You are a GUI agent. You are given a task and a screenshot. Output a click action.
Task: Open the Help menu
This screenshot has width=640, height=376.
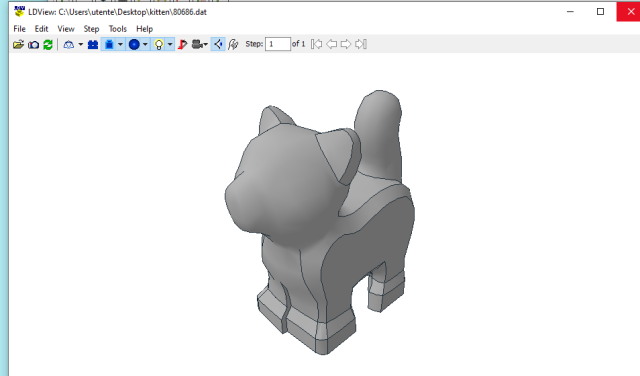(x=144, y=29)
